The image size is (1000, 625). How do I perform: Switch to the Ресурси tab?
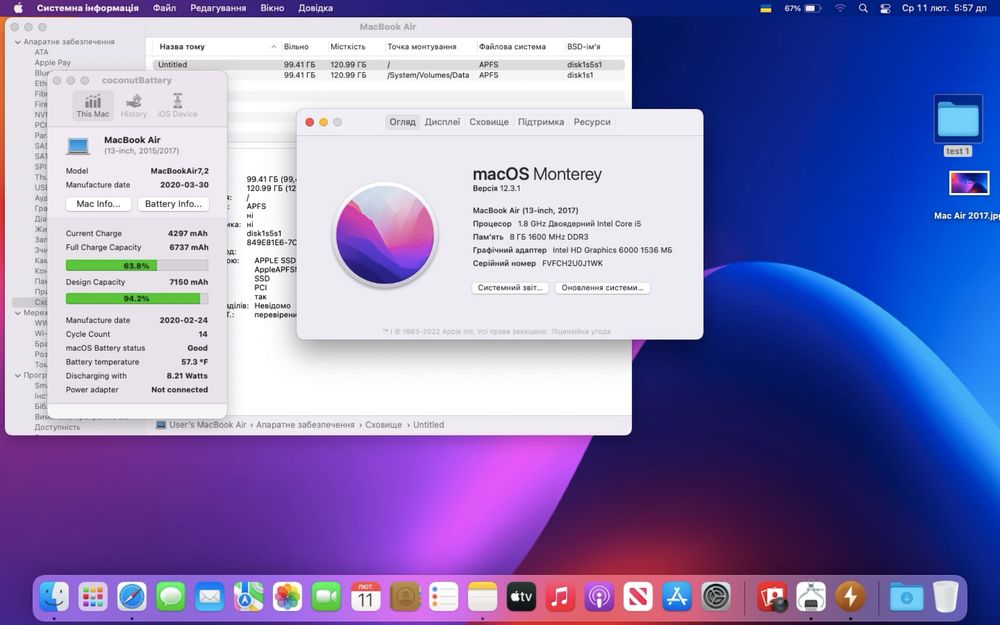click(592, 122)
